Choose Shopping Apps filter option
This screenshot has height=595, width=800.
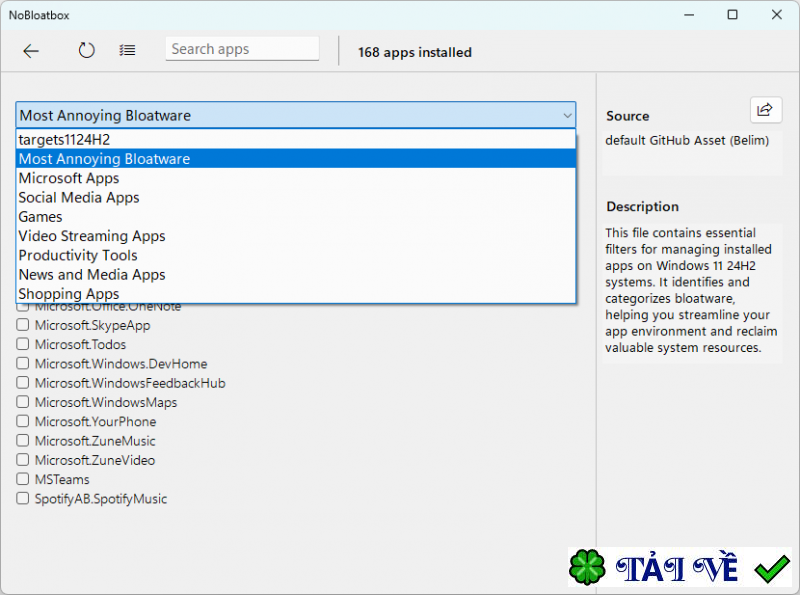[296, 294]
